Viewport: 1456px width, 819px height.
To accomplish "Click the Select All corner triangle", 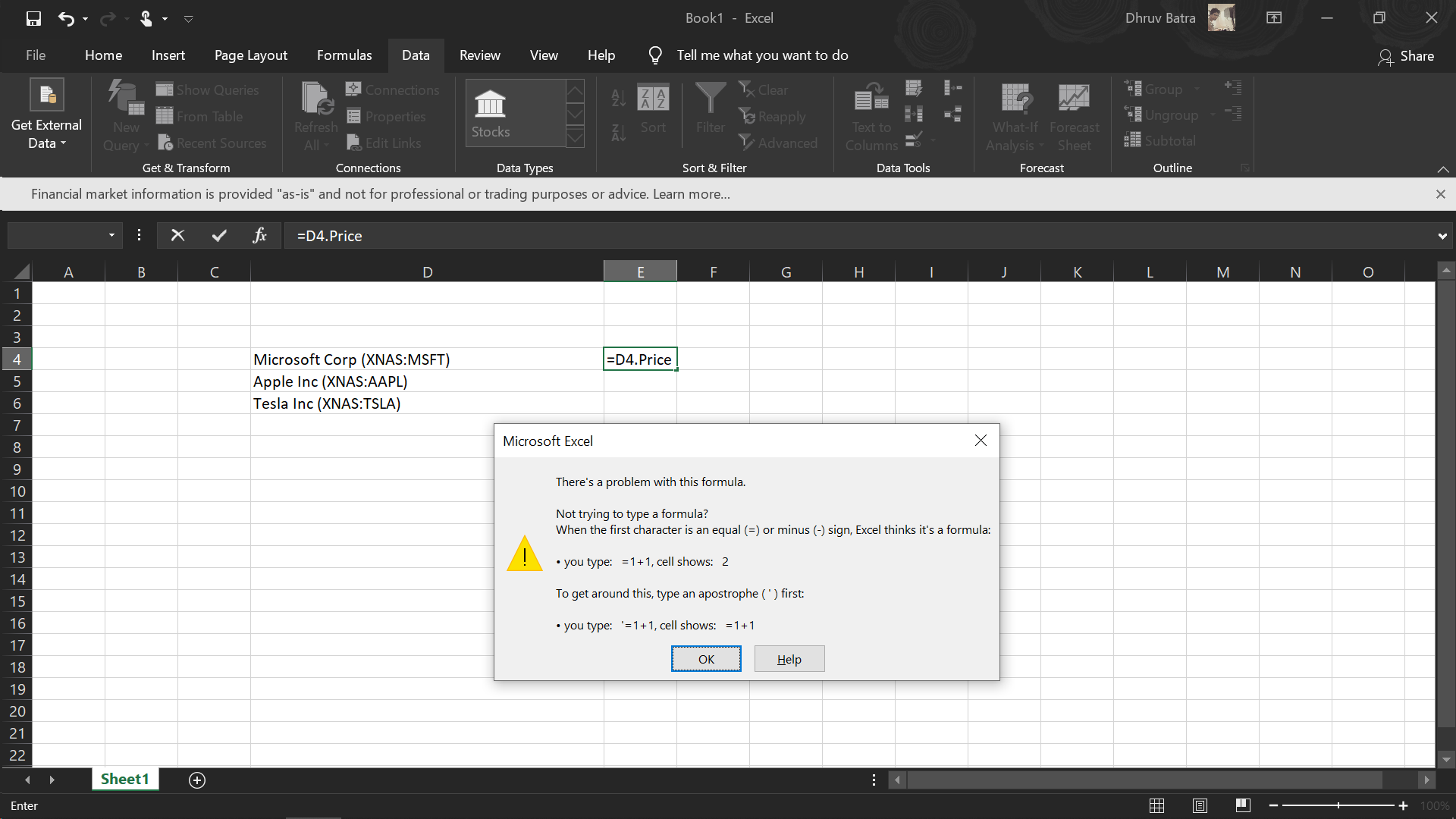I will [21, 271].
